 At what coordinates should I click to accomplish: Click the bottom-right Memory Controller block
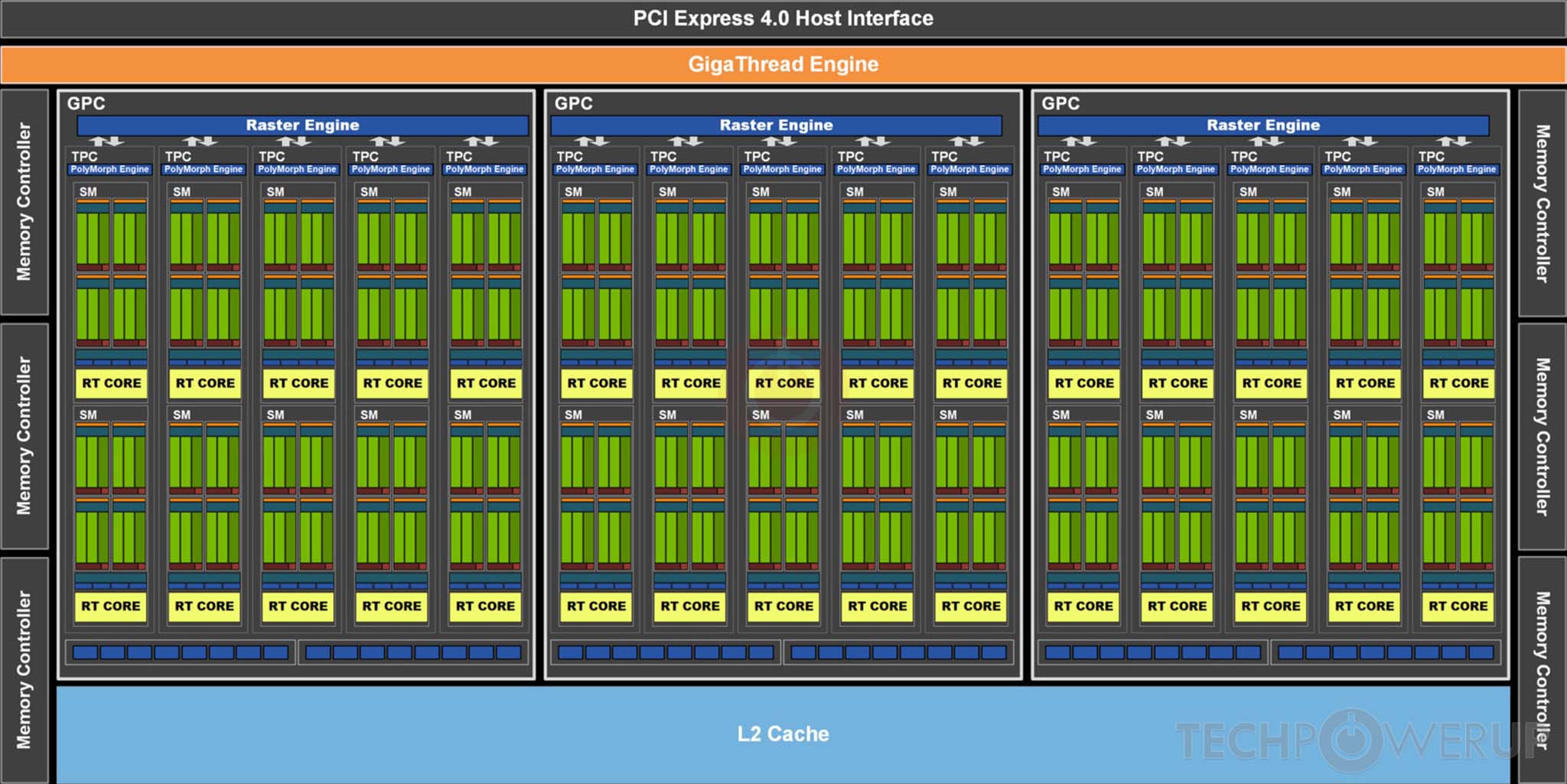[x=1542, y=669]
